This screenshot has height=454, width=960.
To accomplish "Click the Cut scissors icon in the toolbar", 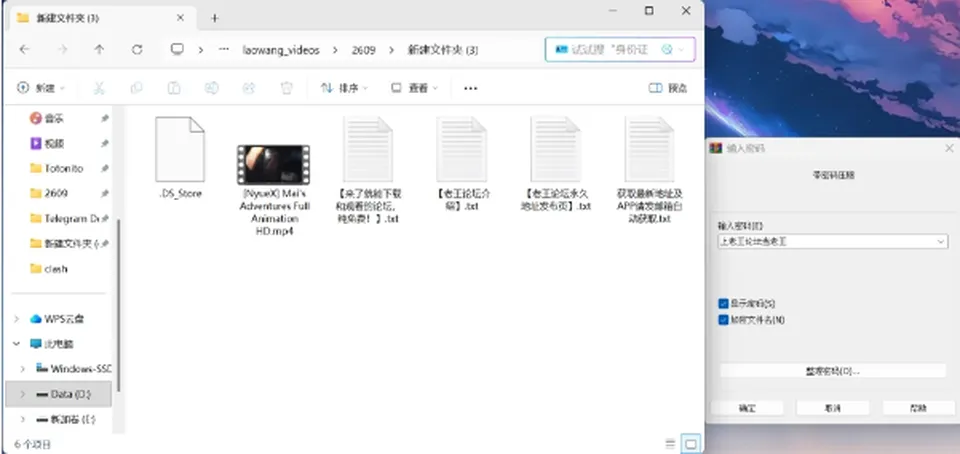I will coord(99,88).
